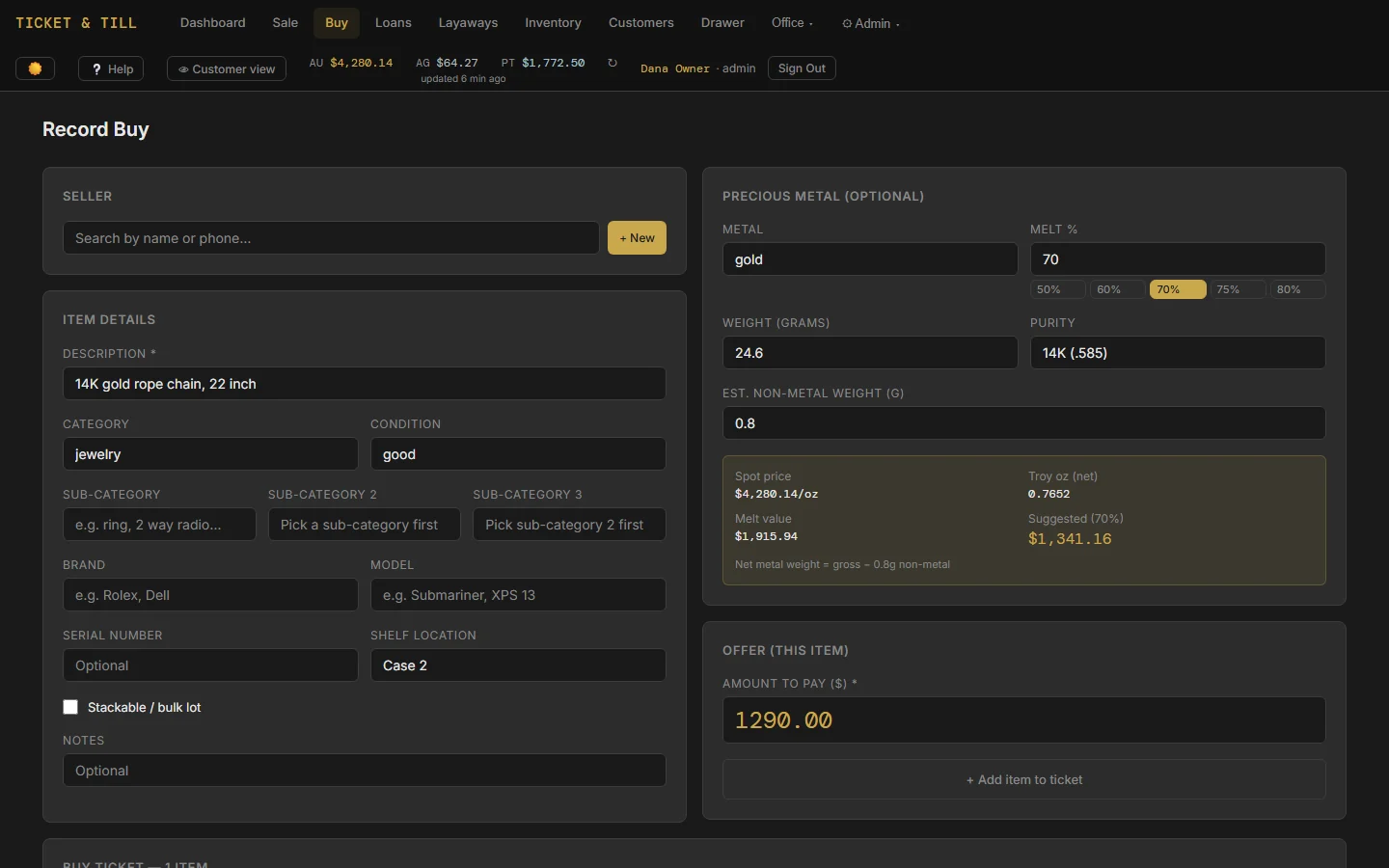
Task: Edit the Melt % field
Action: click(1178, 259)
